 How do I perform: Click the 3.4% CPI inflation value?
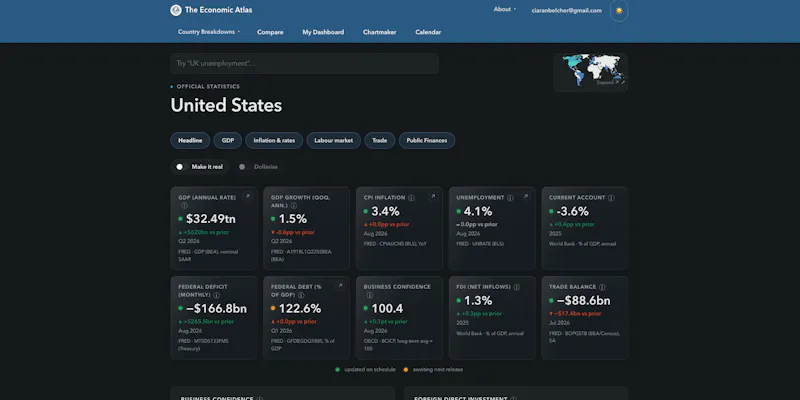tap(385, 211)
